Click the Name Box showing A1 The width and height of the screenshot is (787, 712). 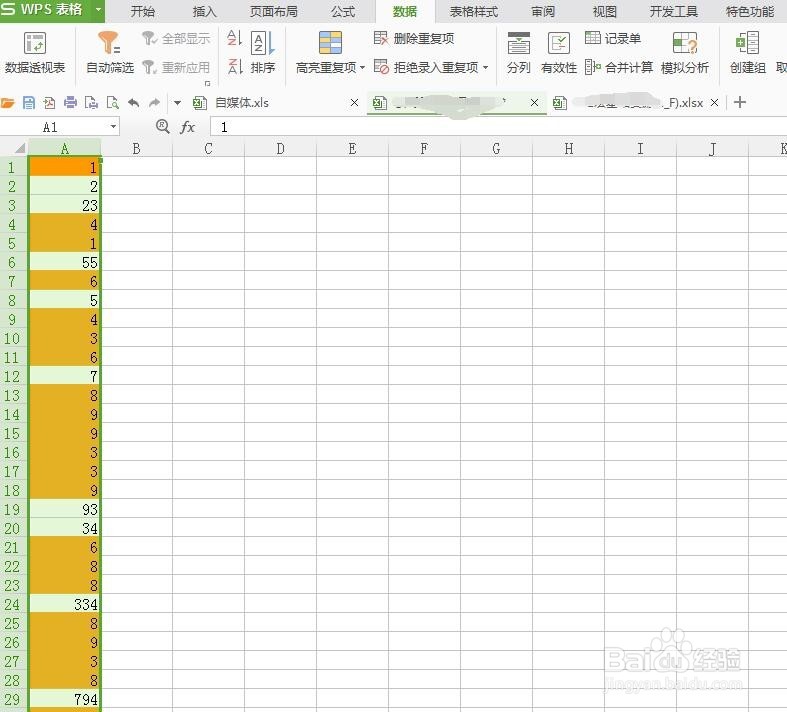(54, 127)
